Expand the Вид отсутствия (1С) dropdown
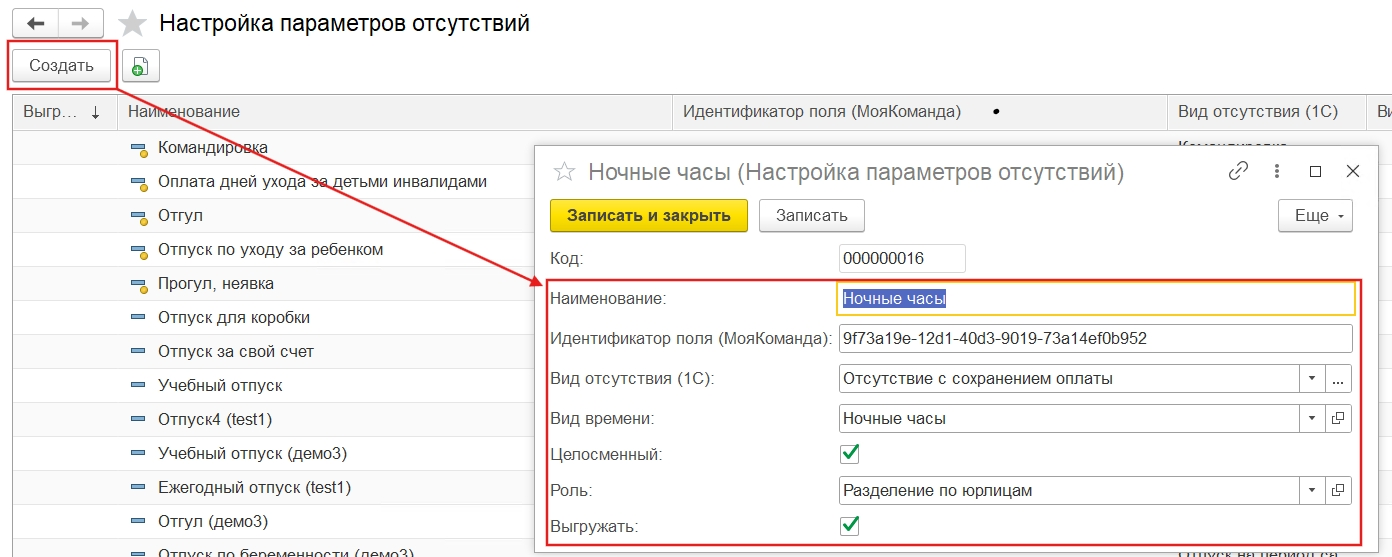 (1312, 378)
